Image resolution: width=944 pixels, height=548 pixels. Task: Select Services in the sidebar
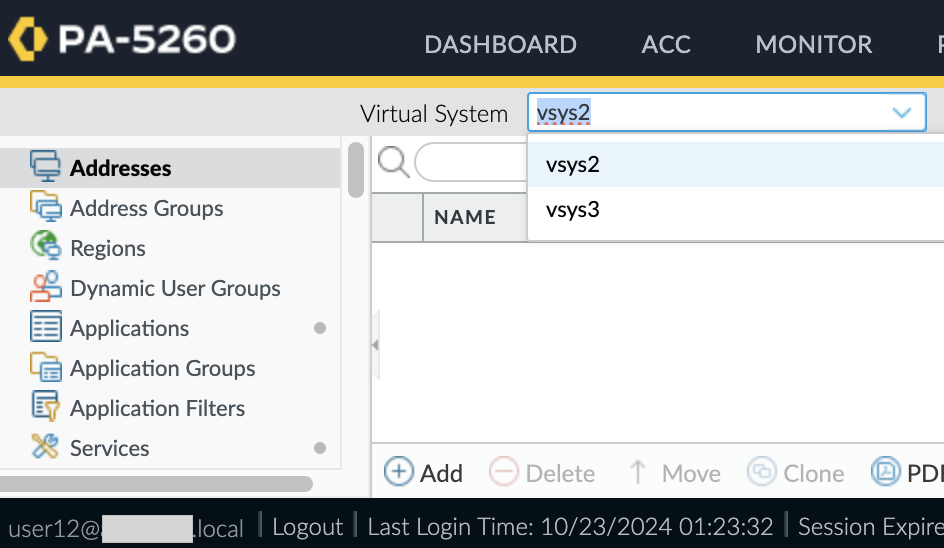pos(110,448)
